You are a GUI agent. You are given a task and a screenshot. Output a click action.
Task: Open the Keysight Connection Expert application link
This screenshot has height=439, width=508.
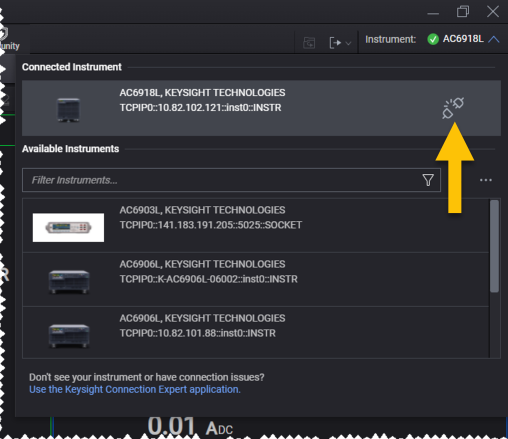[x=135, y=389]
